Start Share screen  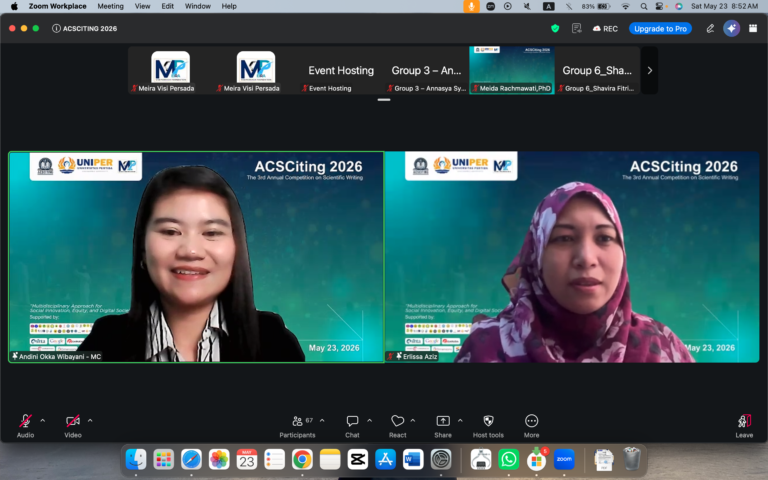443,425
